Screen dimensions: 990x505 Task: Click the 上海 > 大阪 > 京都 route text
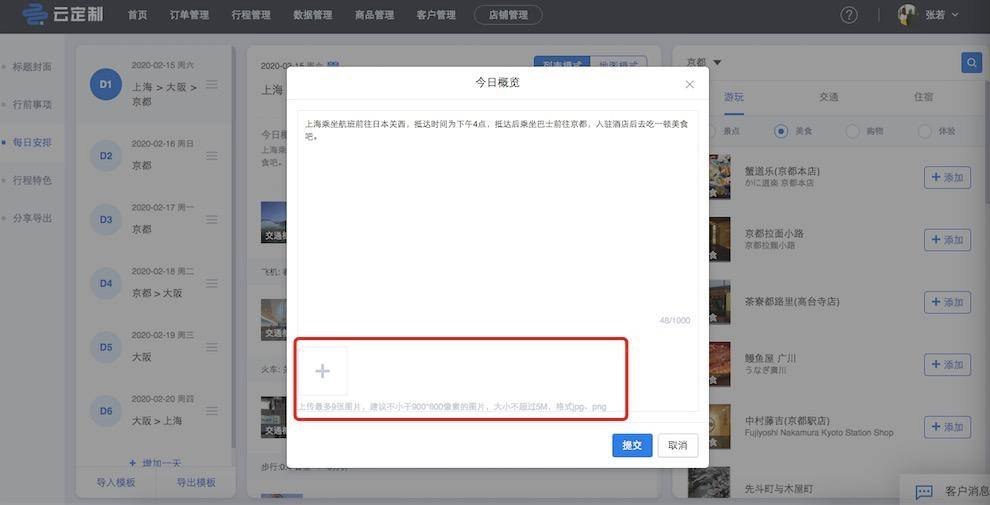pos(164,93)
